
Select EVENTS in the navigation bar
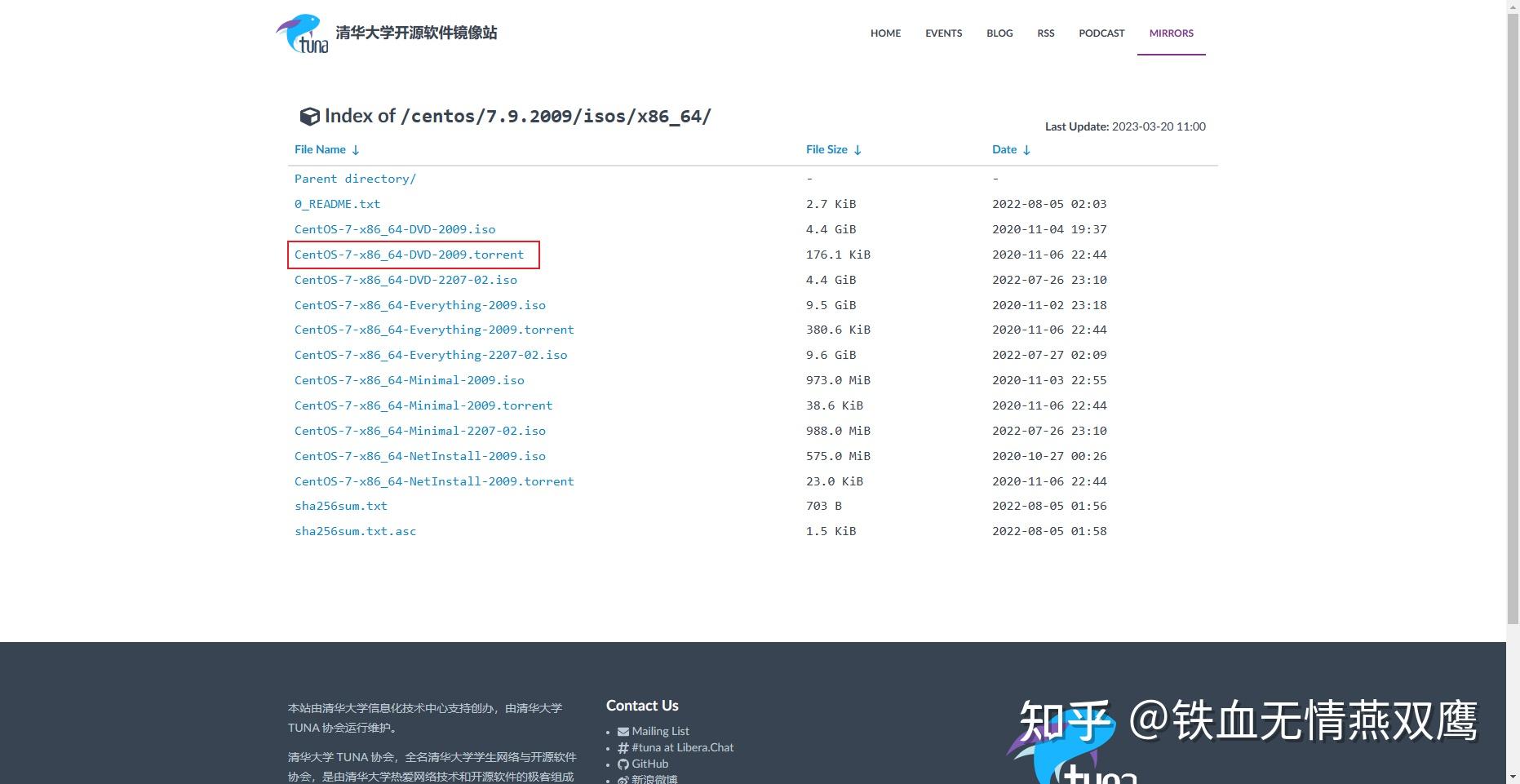[x=943, y=33]
